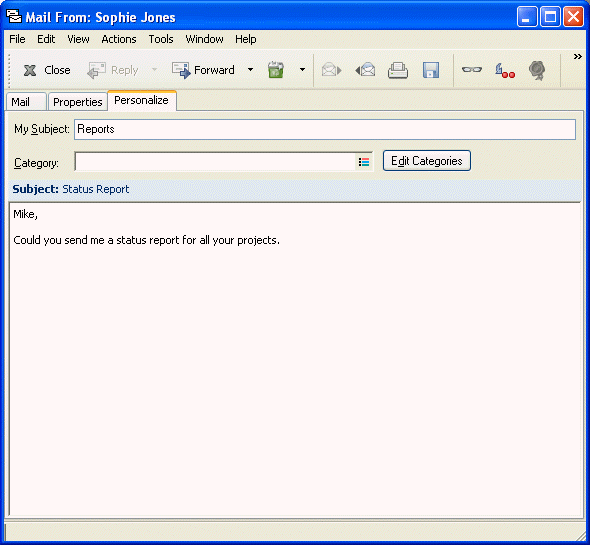Click the grayed-out Reply button

113,70
